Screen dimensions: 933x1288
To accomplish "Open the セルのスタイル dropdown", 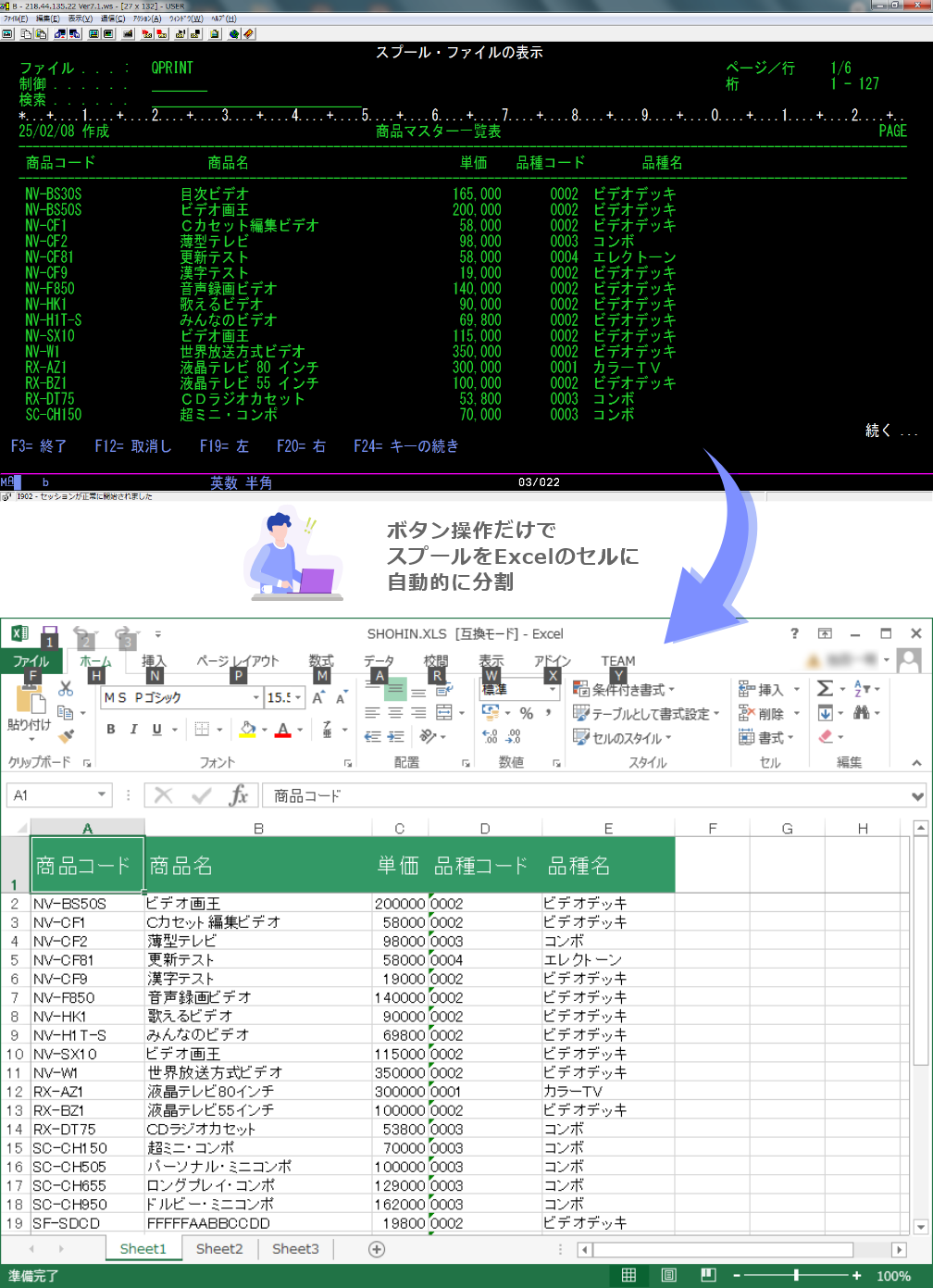I will click(x=622, y=738).
